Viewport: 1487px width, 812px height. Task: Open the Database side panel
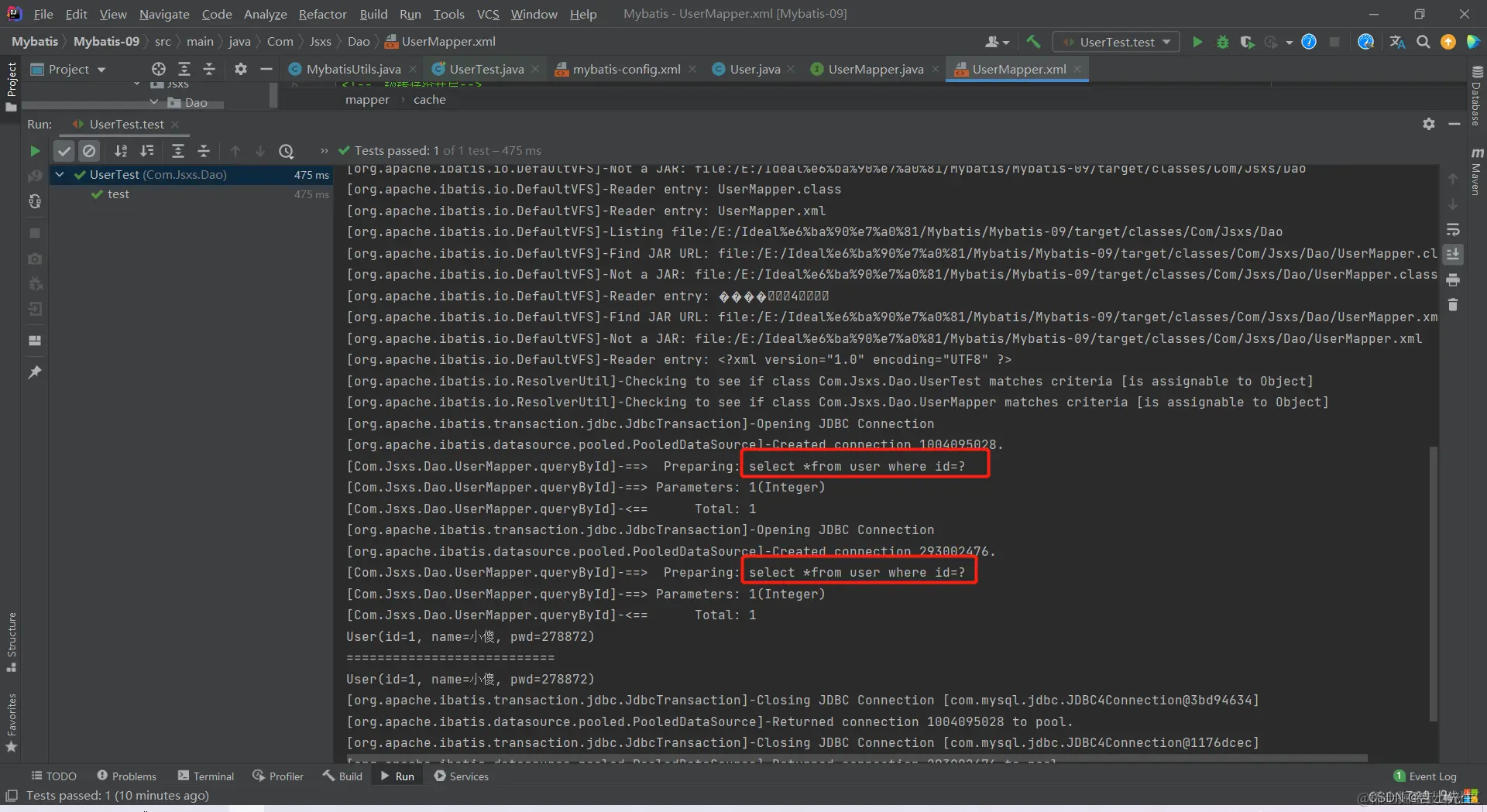[1476, 96]
